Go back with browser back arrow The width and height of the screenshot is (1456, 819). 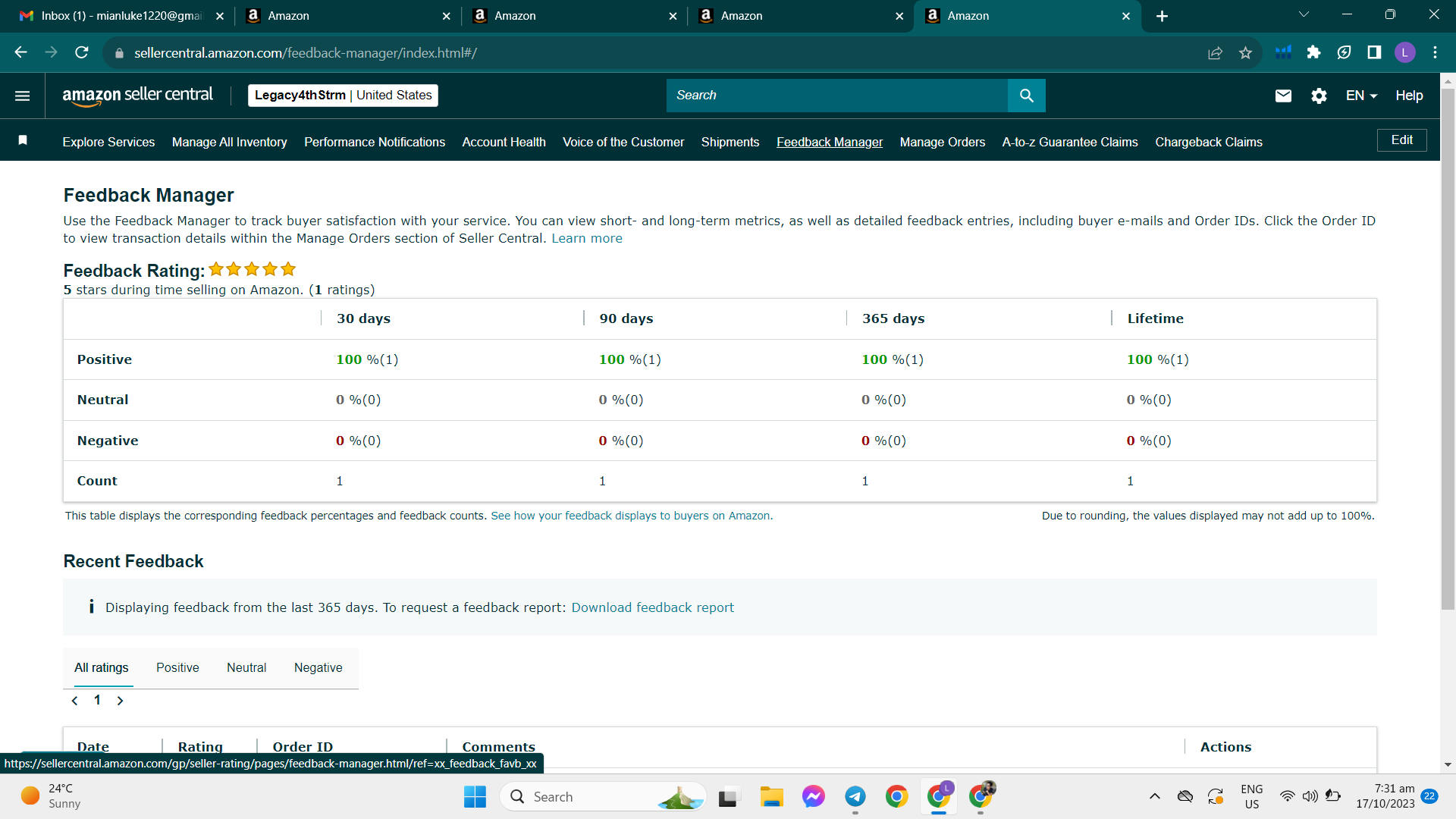tap(21, 52)
